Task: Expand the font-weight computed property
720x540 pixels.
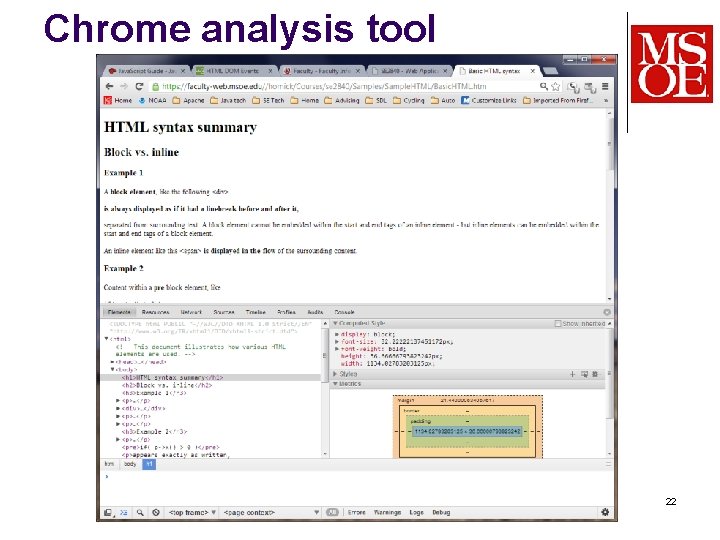Action: [338, 349]
